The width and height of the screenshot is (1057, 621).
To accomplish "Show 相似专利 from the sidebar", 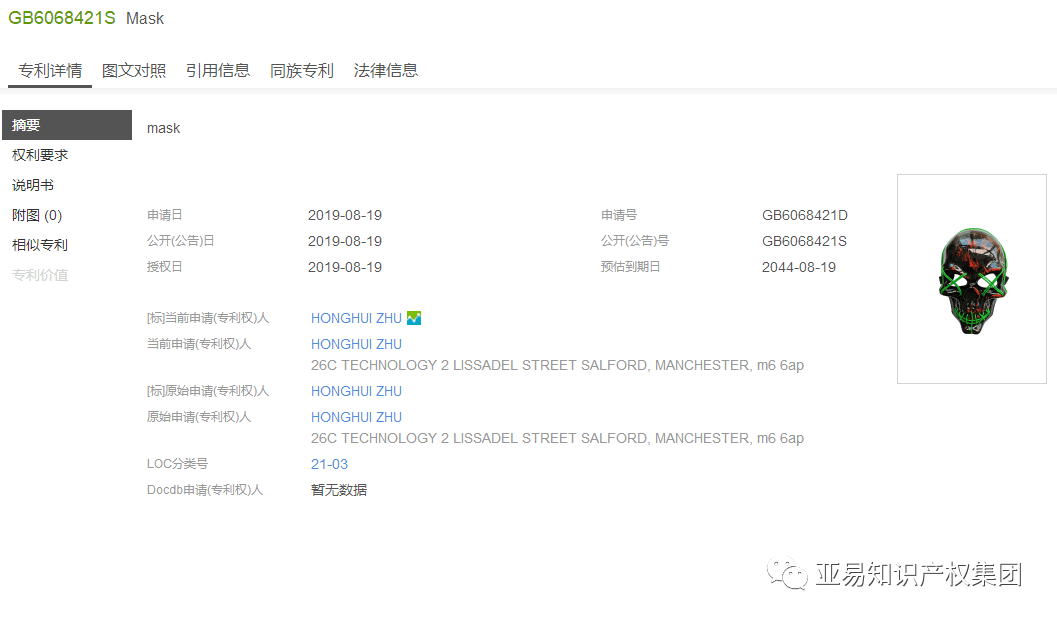I will [40, 245].
